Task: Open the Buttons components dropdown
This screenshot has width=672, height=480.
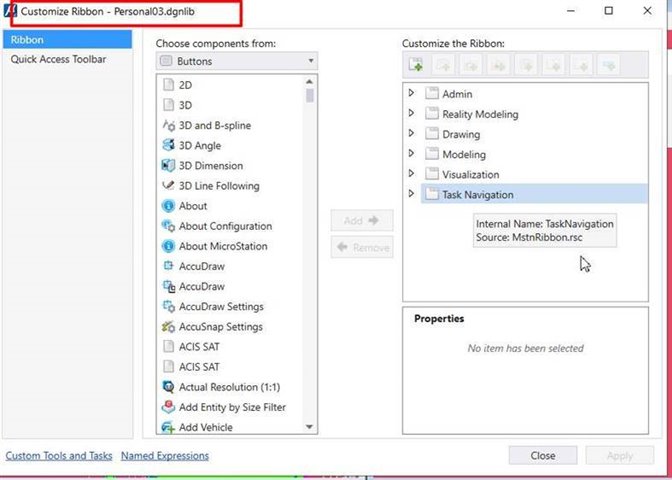Action: 237,61
